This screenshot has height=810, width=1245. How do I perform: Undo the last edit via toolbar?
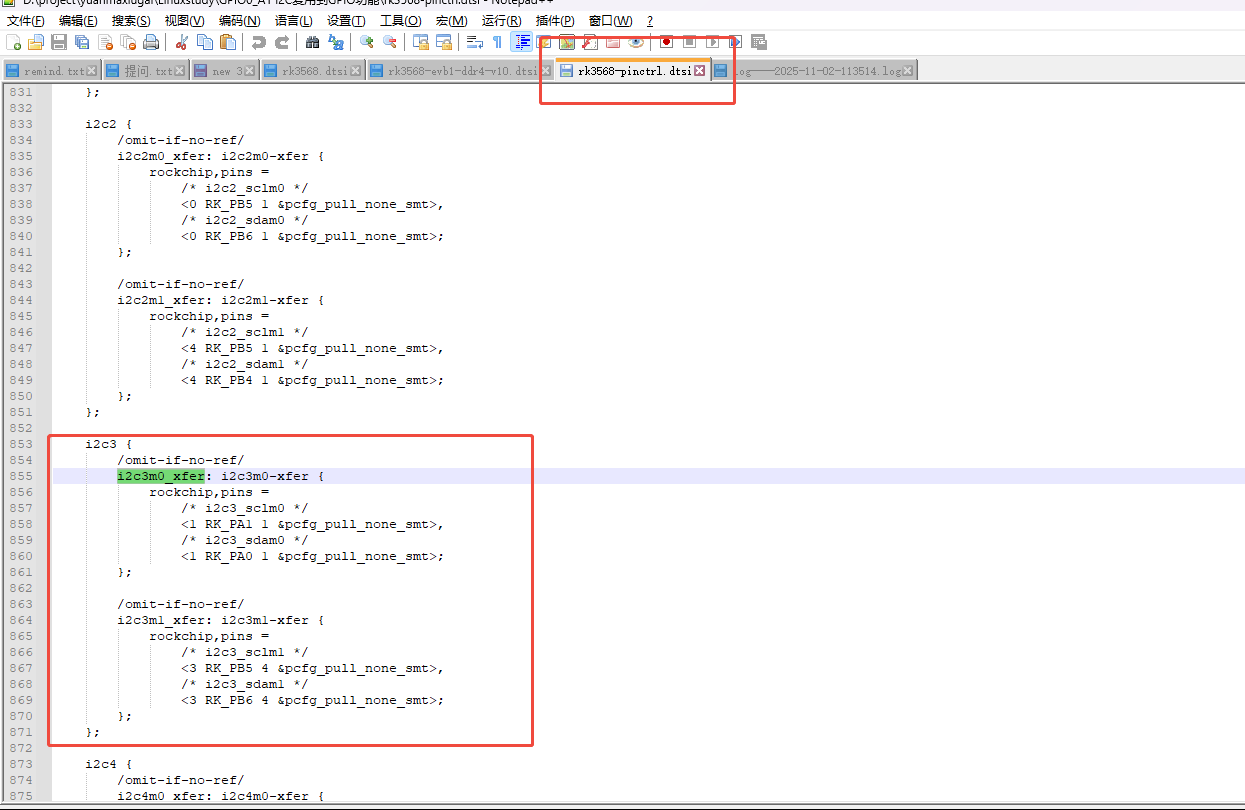click(x=258, y=42)
